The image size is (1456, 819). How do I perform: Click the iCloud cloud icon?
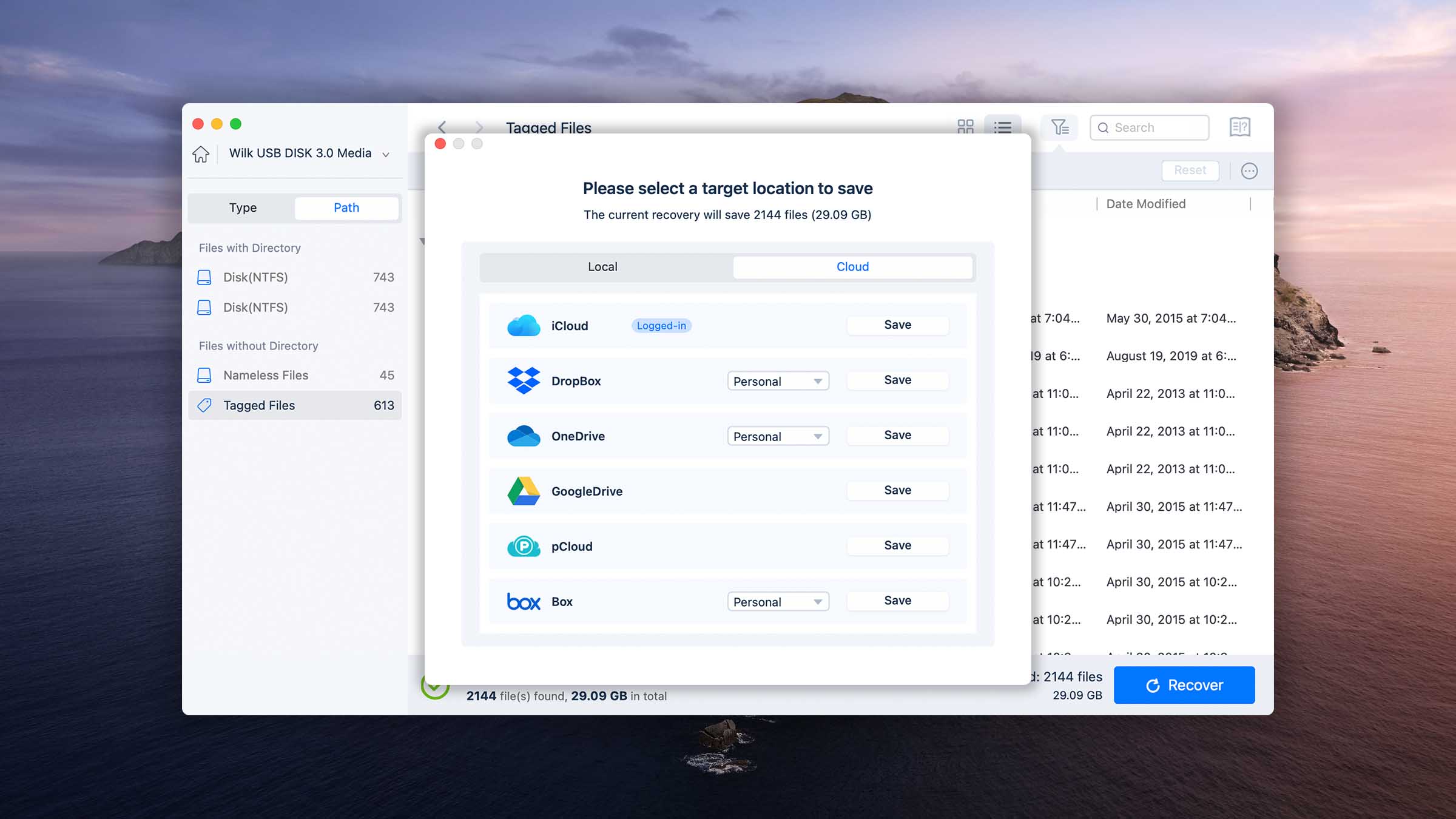(x=524, y=325)
